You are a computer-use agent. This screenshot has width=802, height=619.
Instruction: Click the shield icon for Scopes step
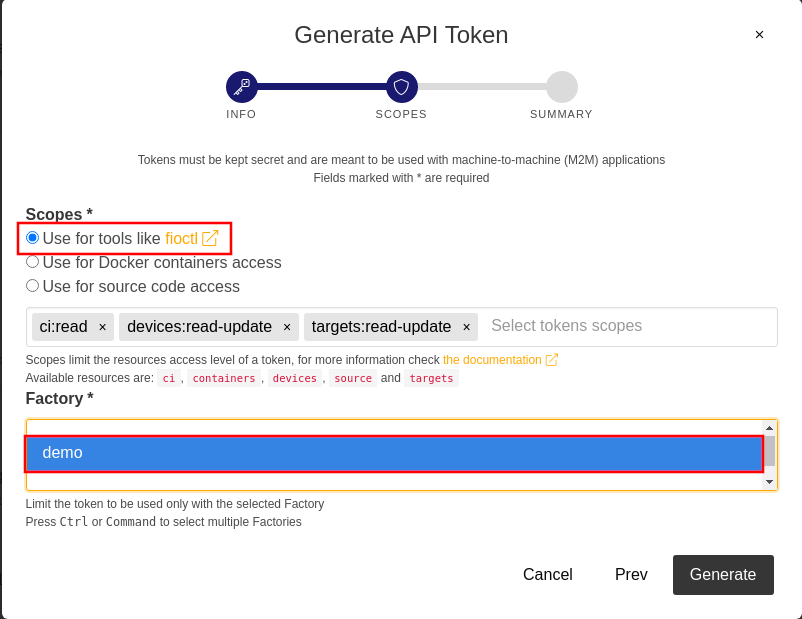(401, 87)
